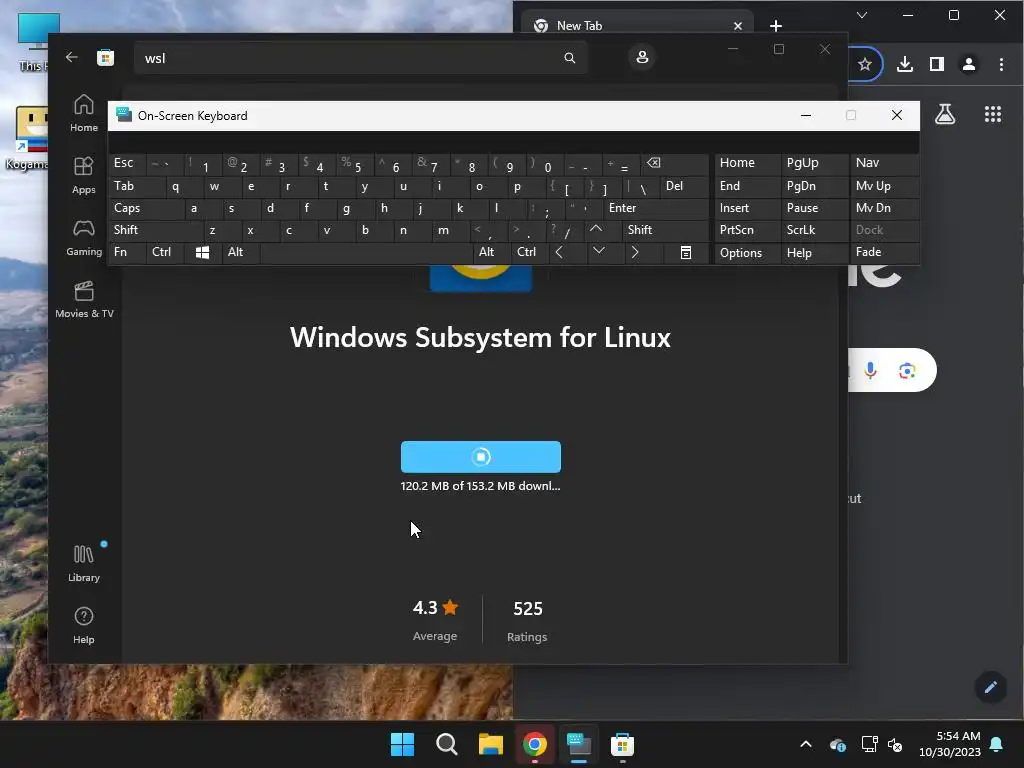Open Options on On-Screen Keyboard

(x=746, y=253)
